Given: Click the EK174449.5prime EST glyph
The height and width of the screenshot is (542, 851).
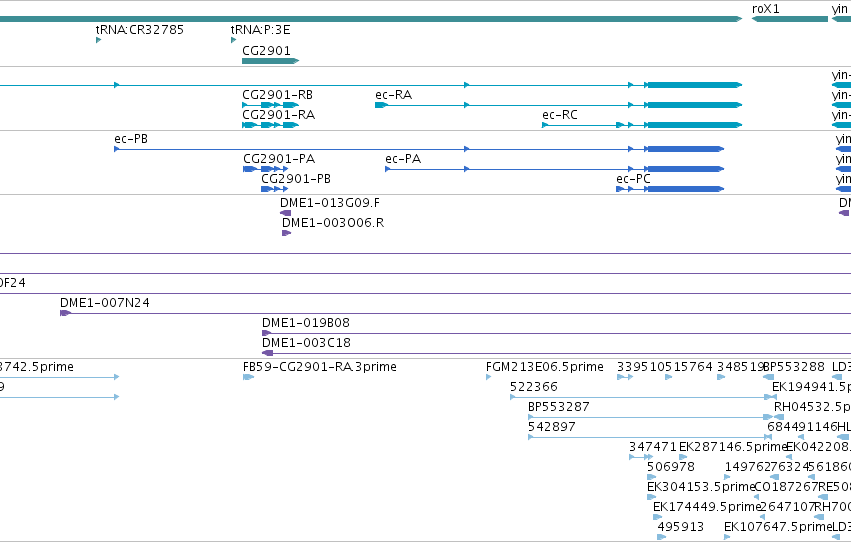Looking at the screenshot, I should tap(657, 517).
